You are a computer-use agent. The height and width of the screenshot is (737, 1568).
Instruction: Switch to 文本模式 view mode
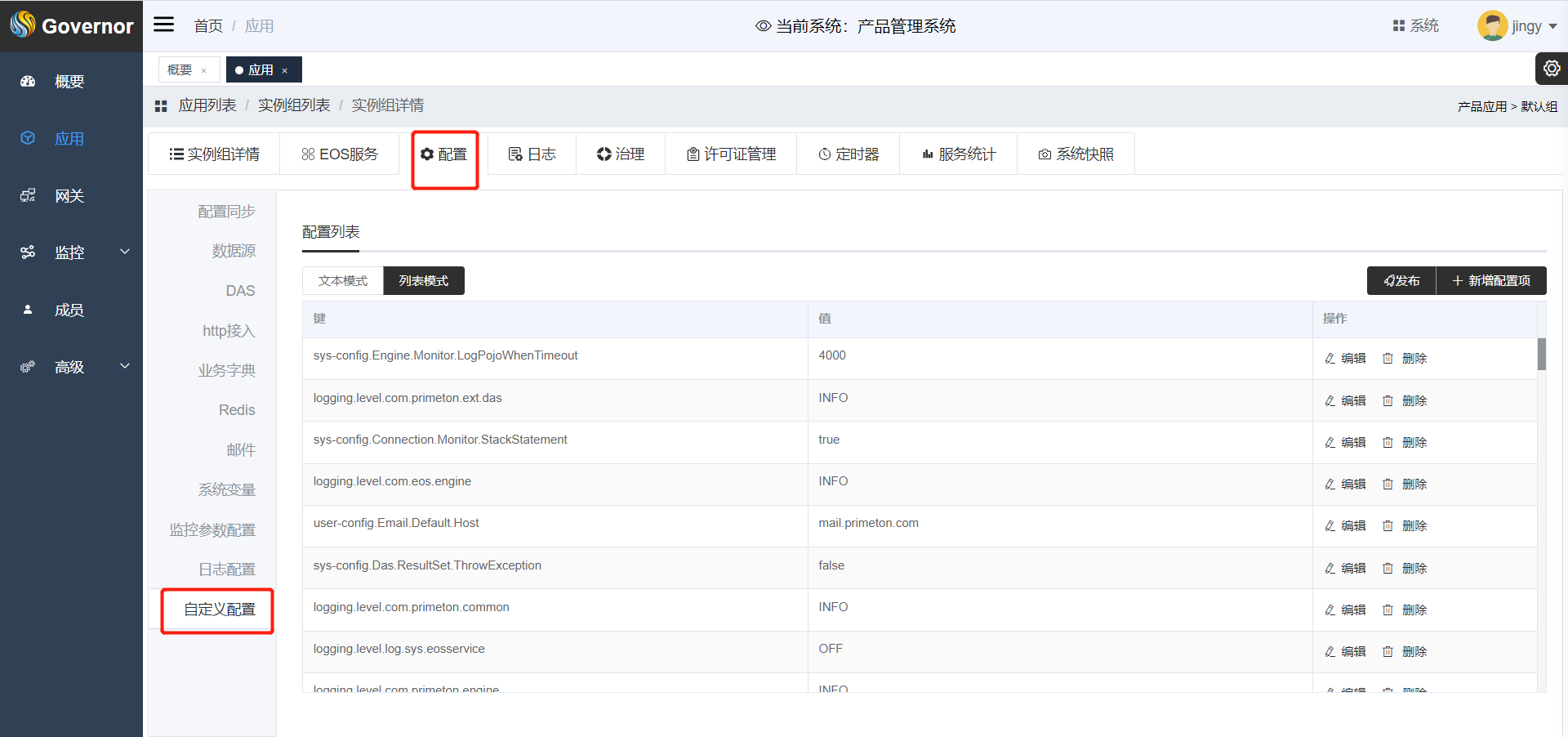tap(343, 281)
